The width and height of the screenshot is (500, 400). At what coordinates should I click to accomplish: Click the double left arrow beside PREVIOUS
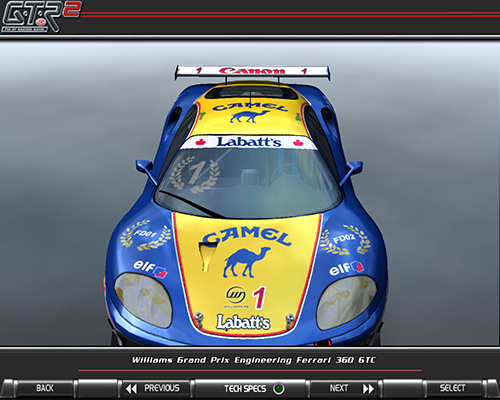point(131,389)
